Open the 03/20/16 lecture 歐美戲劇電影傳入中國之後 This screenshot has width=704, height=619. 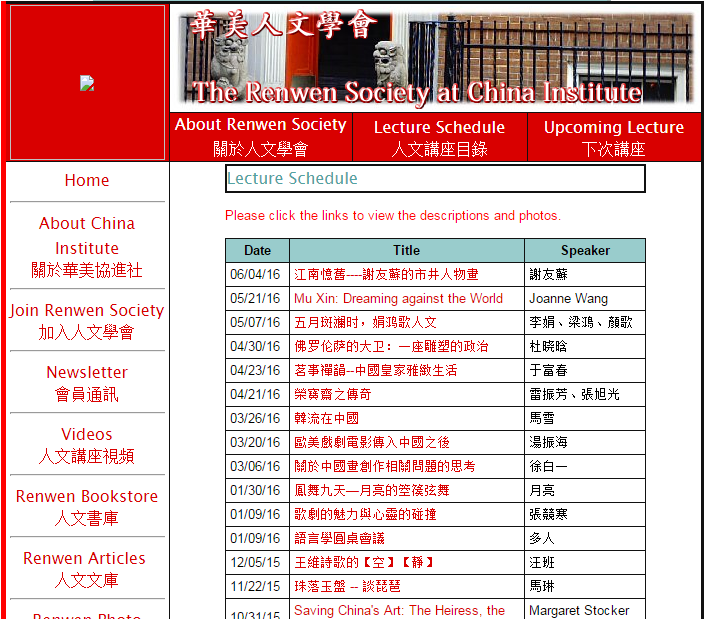coord(372,443)
